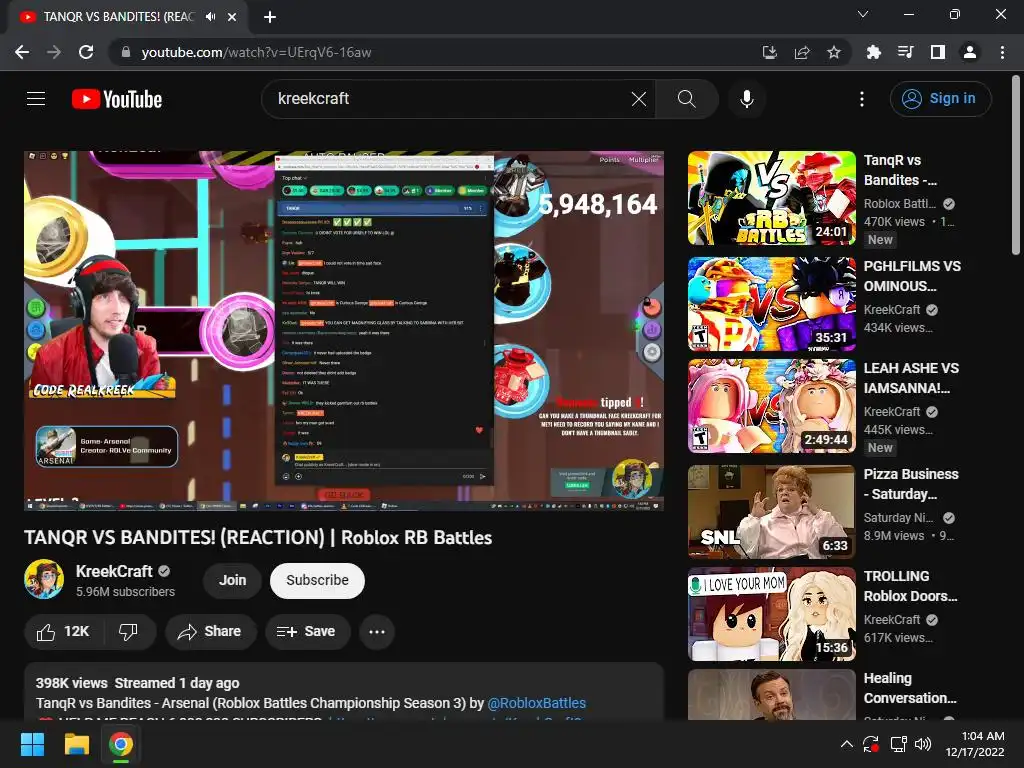Go forward using browser forward arrow
Viewport: 1024px width, 768px height.
coord(54,52)
